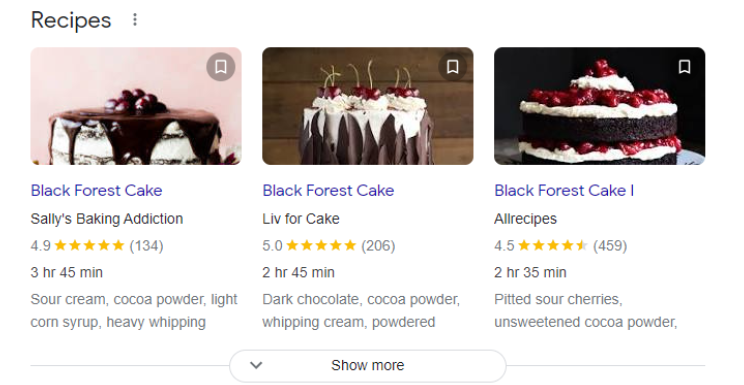Click the 4.9 star rating of Sally's recipe
Image resolution: width=744 pixels, height=385 pixels.
pos(97,246)
